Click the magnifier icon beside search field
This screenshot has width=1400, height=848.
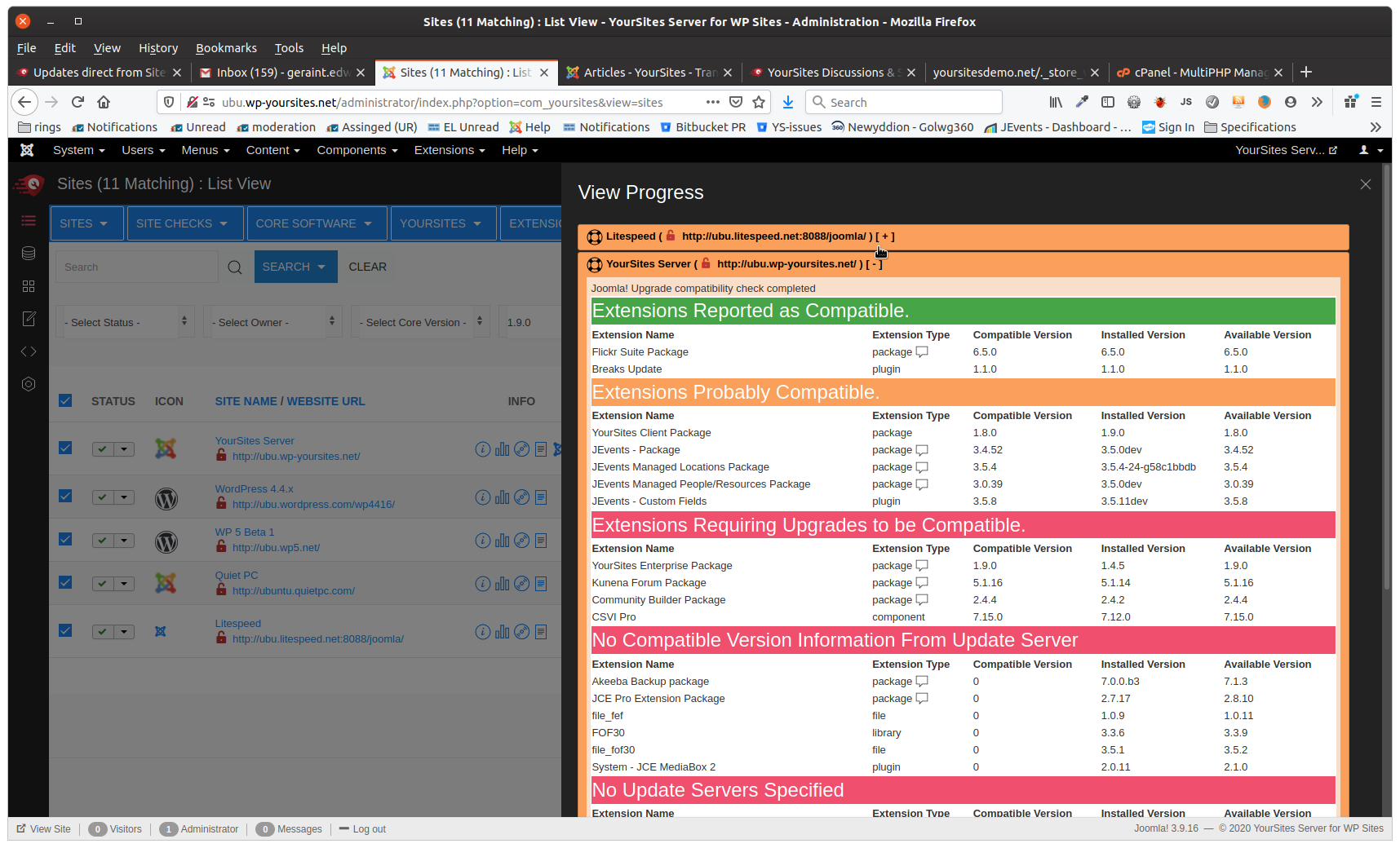tap(235, 267)
